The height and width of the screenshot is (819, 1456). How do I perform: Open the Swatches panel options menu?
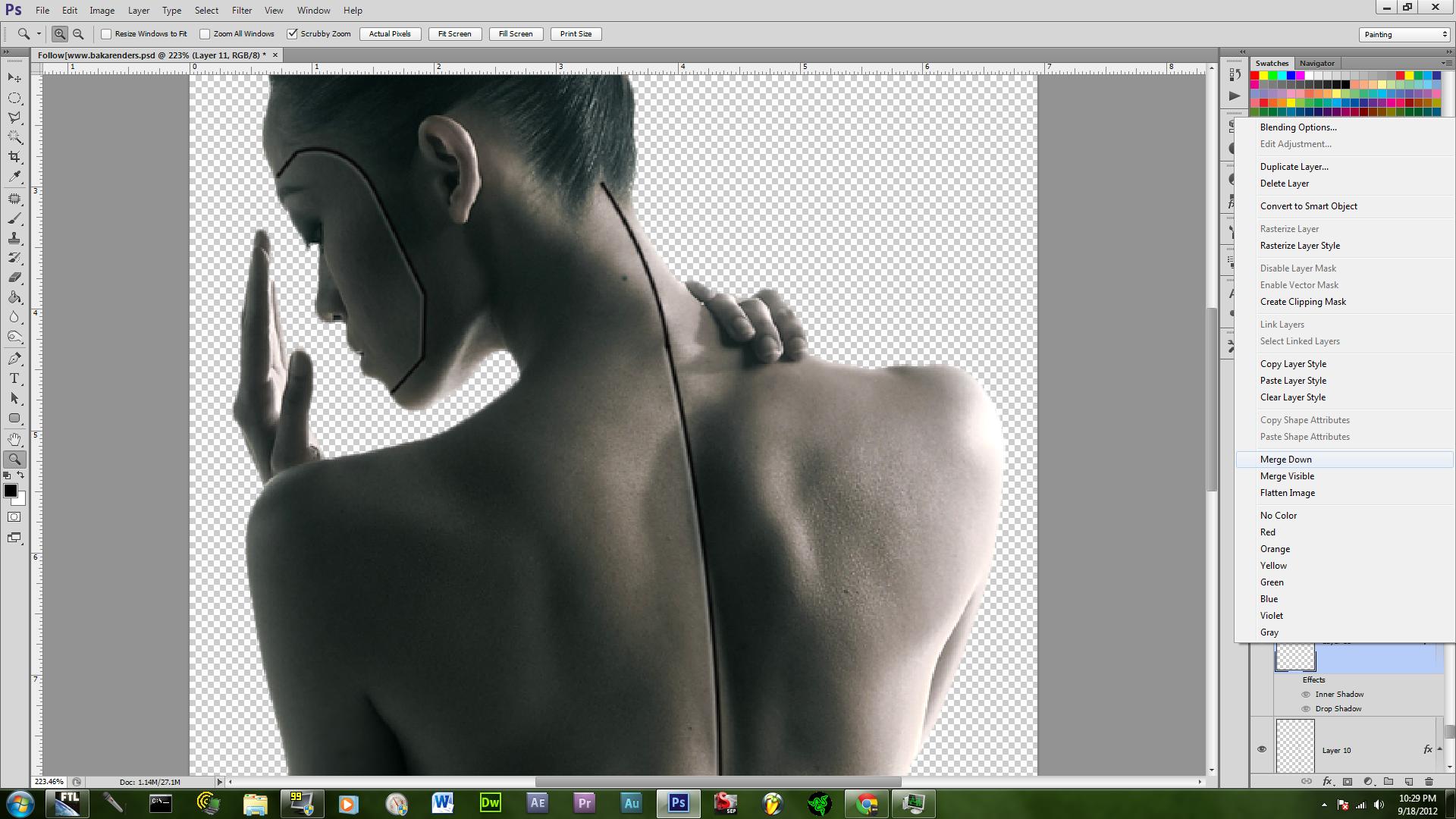pos(1446,63)
